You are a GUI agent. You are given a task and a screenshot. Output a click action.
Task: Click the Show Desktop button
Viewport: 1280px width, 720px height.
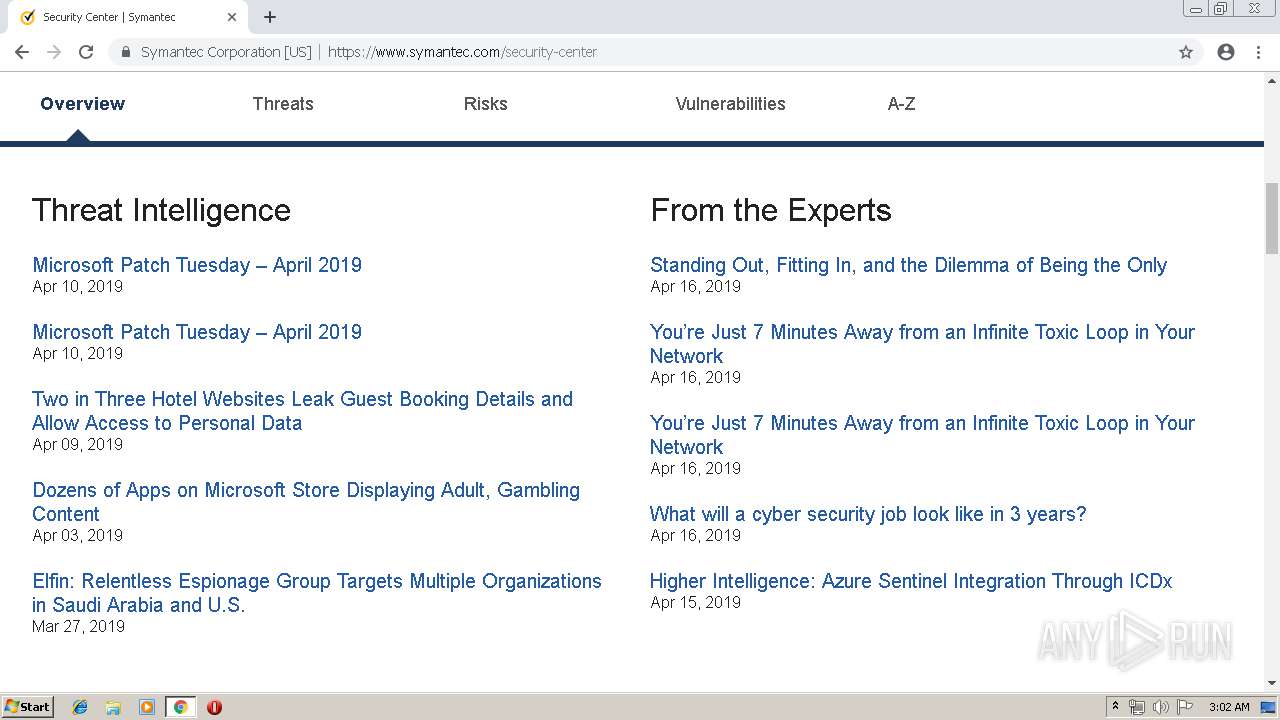tap(1269, 707)
